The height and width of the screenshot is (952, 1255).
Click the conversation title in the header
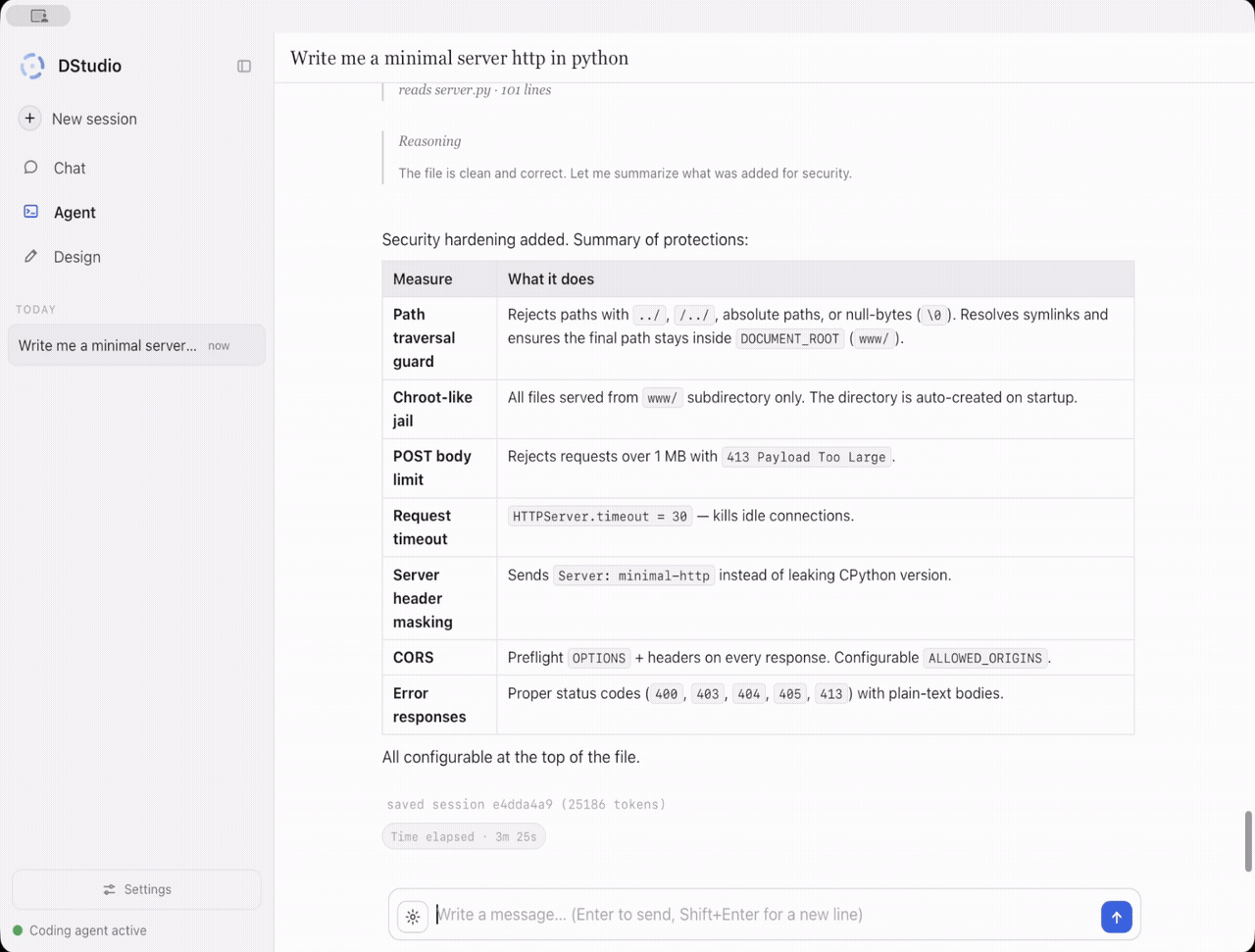[x=459, y=58]
